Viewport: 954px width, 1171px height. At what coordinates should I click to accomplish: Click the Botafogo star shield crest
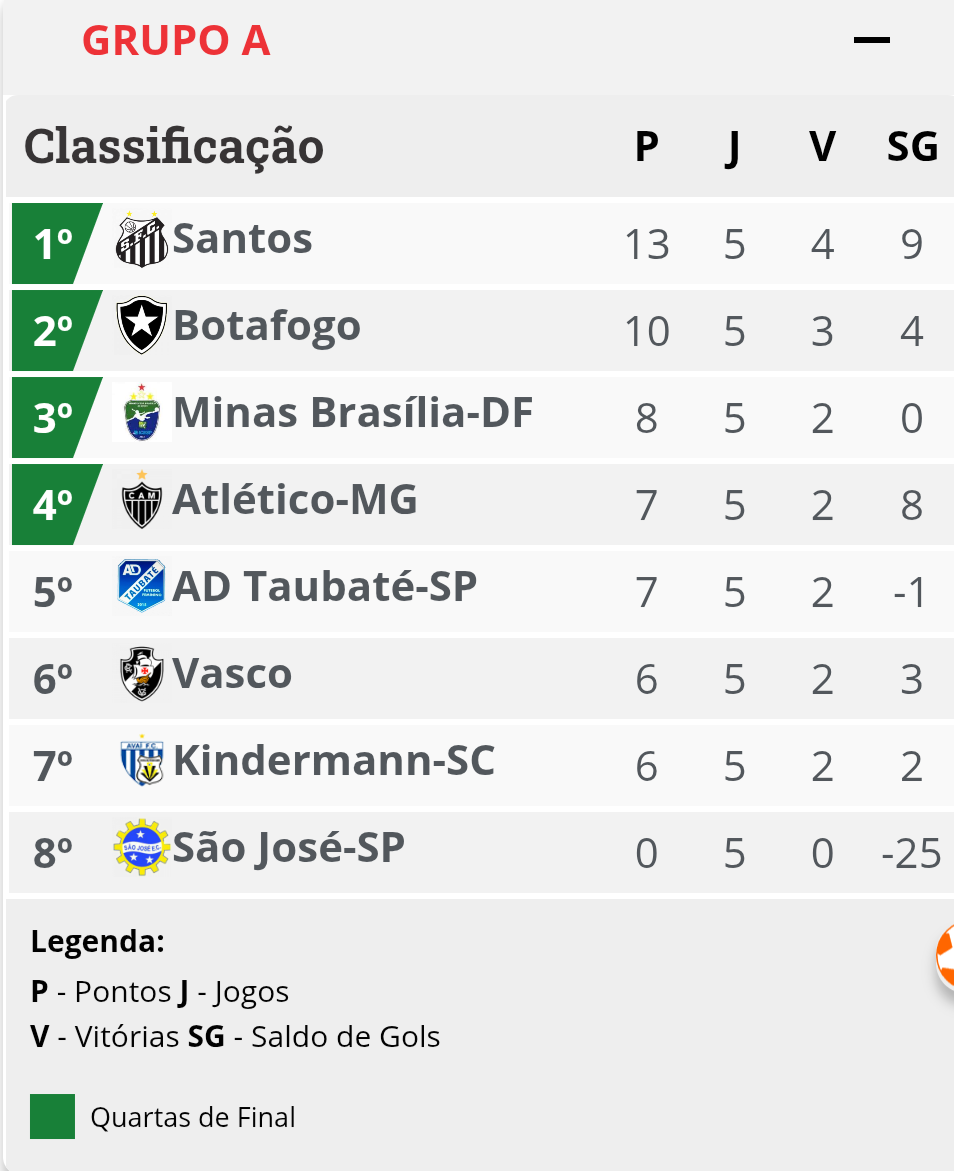(x=142, y=325)
